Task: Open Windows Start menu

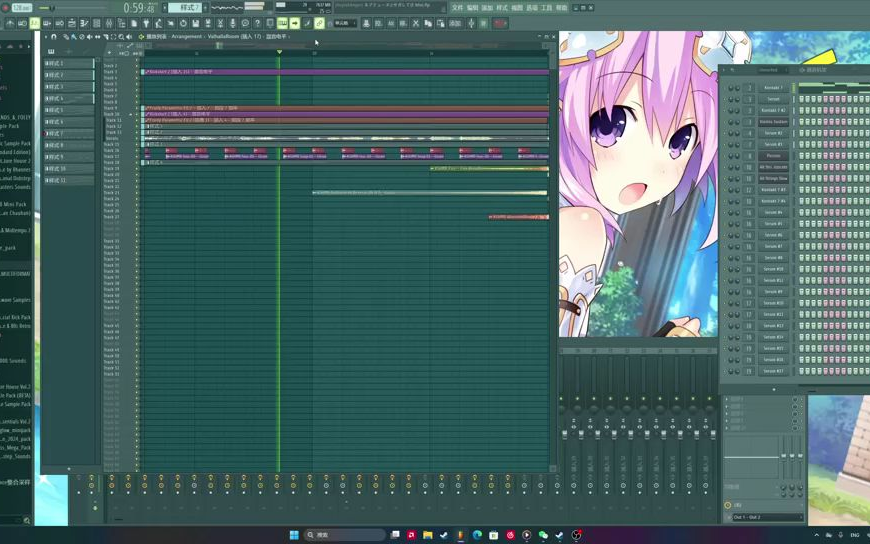Action: 294,535
